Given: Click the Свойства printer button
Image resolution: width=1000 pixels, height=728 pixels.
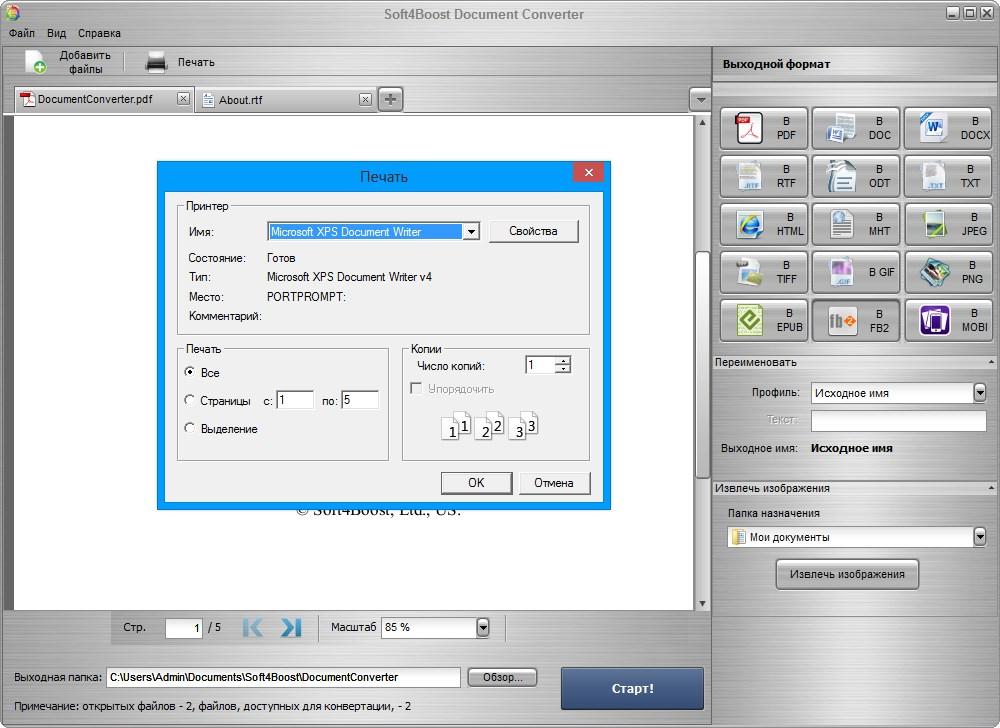Looking at the screenshot, I should pos(533,231).
